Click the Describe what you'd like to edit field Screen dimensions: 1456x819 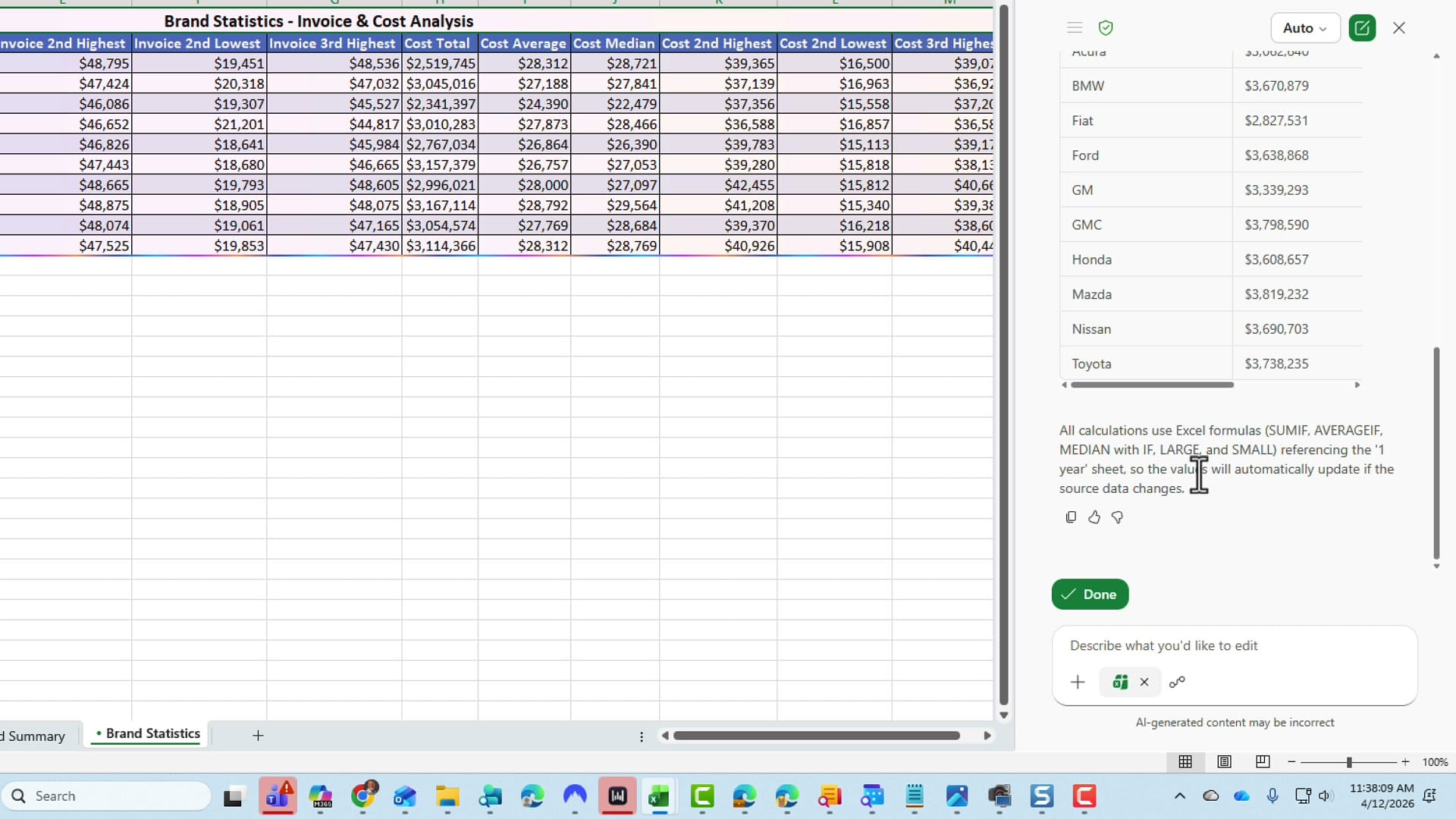click(x=1213, y=646)
